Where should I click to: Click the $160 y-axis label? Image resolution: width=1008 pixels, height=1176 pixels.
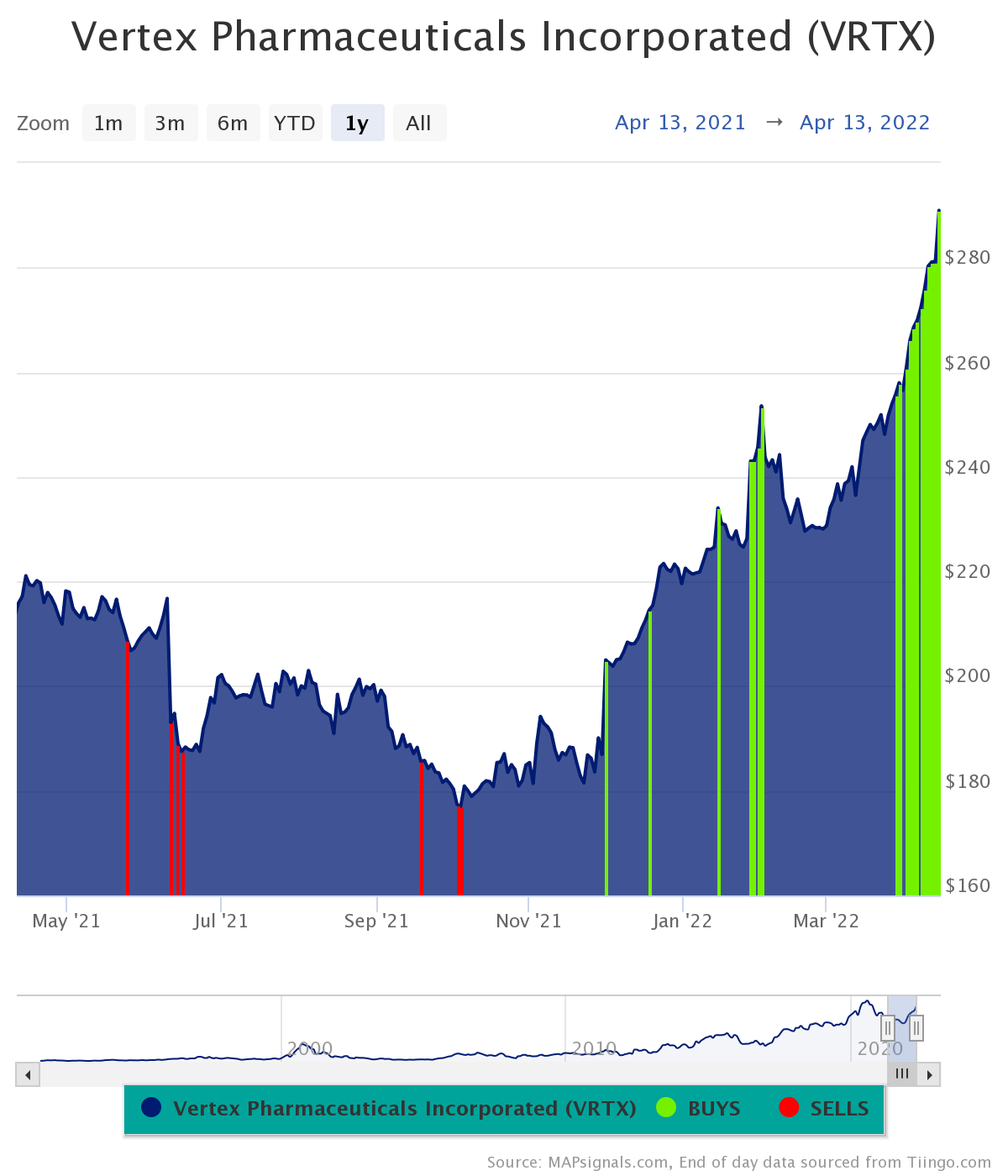[x=968, y=885]
